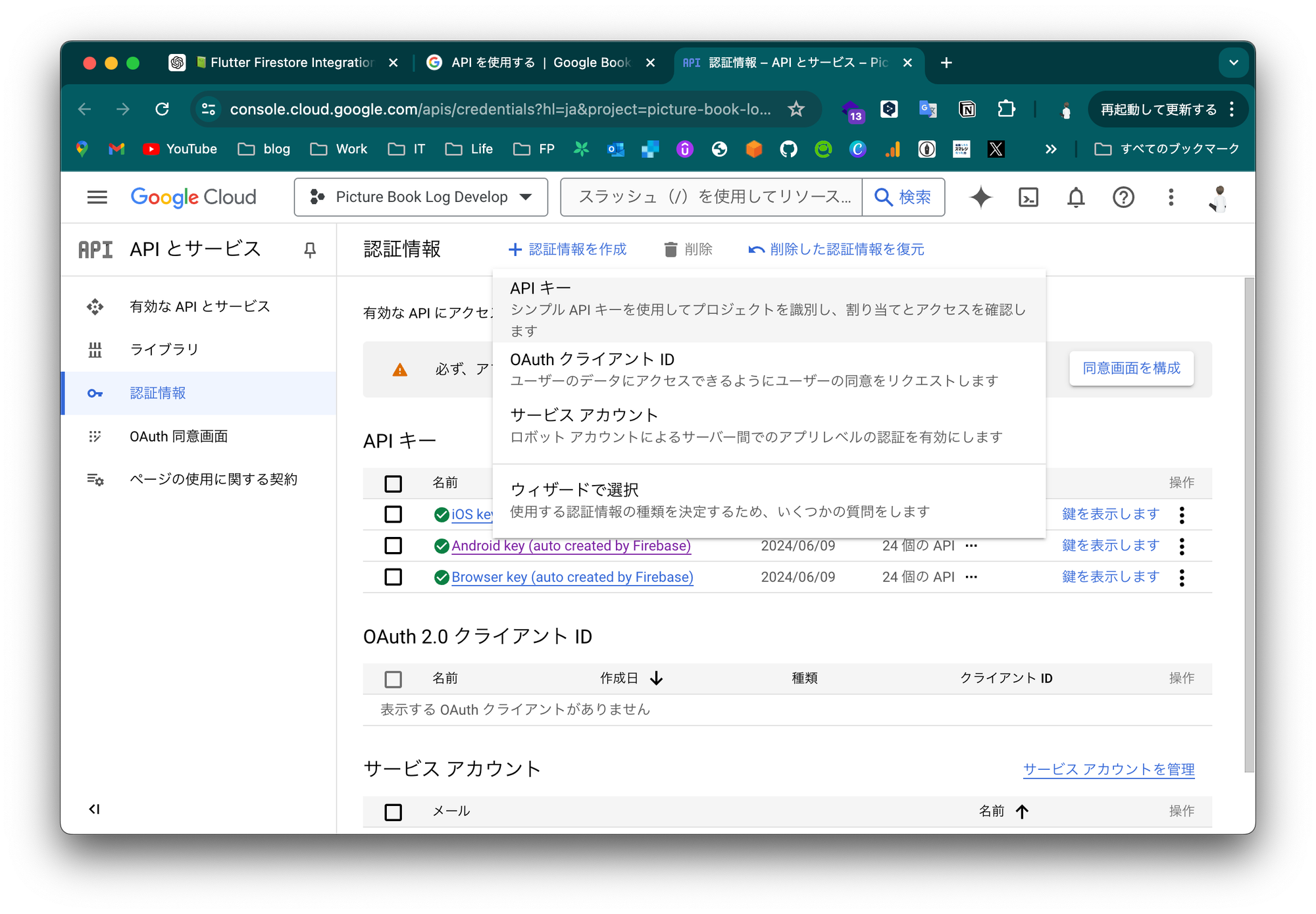This screenshot has height=914, width=1316.
Task: Check the select-all checkbox above API keys
Action: click(393, 483)
